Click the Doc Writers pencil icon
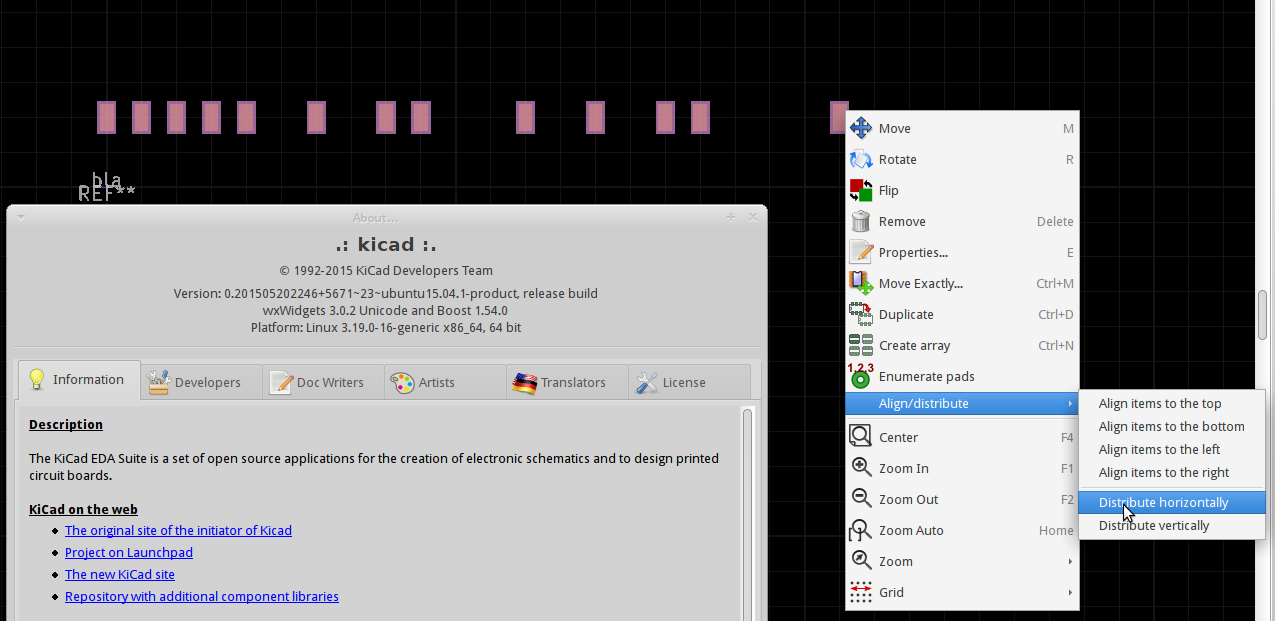The width and height of the screenshot is (1275, 621). tap(281, 382)
